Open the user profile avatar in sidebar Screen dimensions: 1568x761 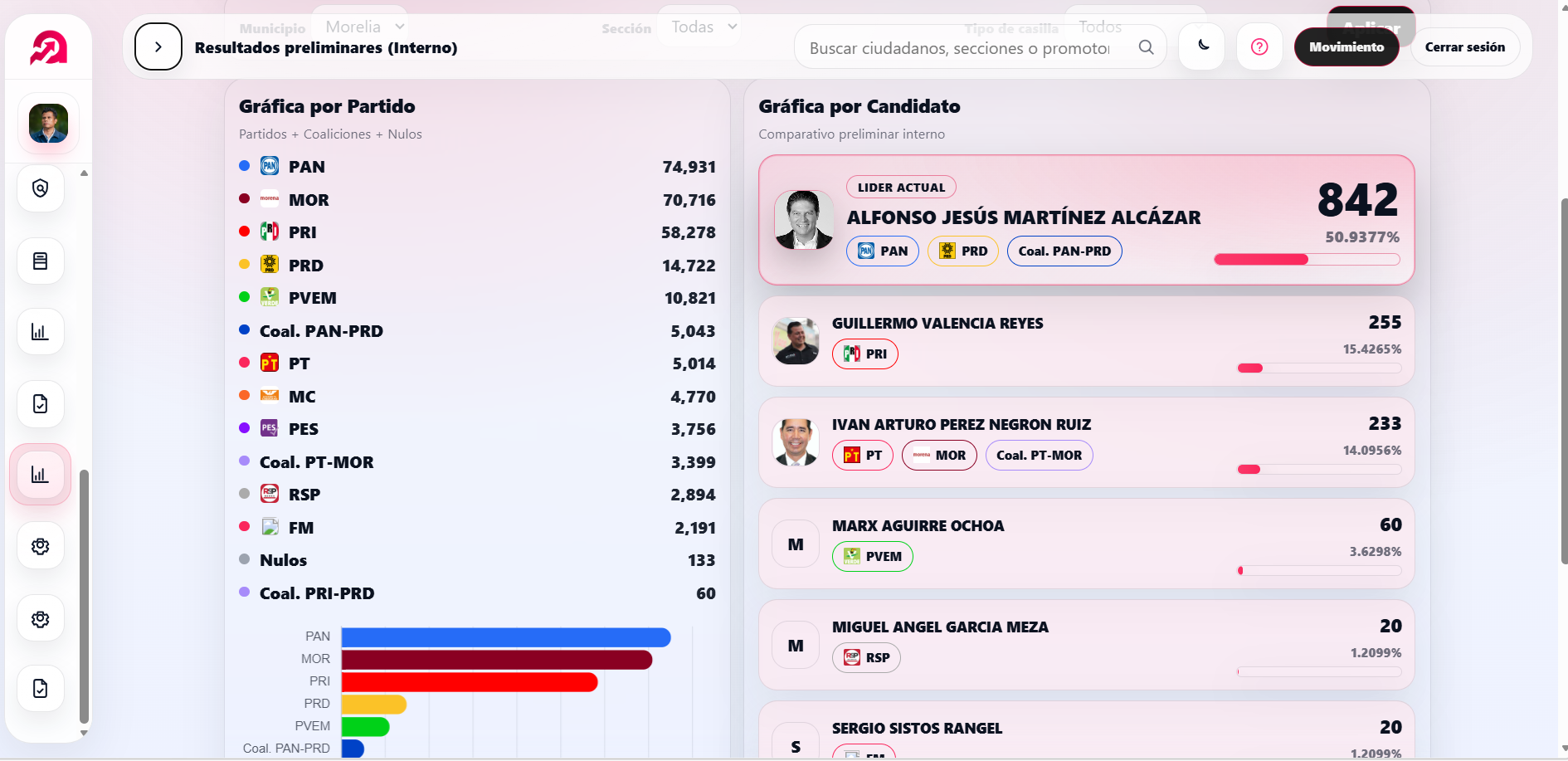48,124
